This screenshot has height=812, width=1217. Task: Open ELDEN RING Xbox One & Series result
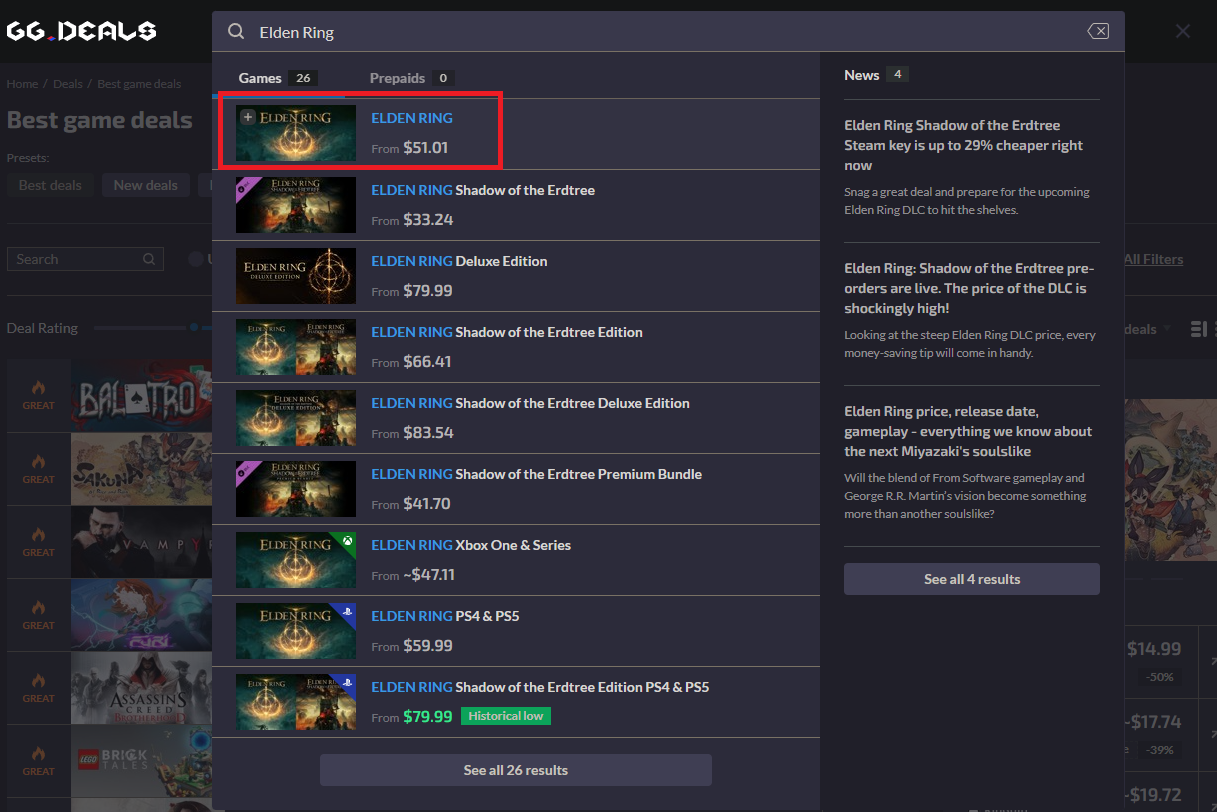(516, 560)
